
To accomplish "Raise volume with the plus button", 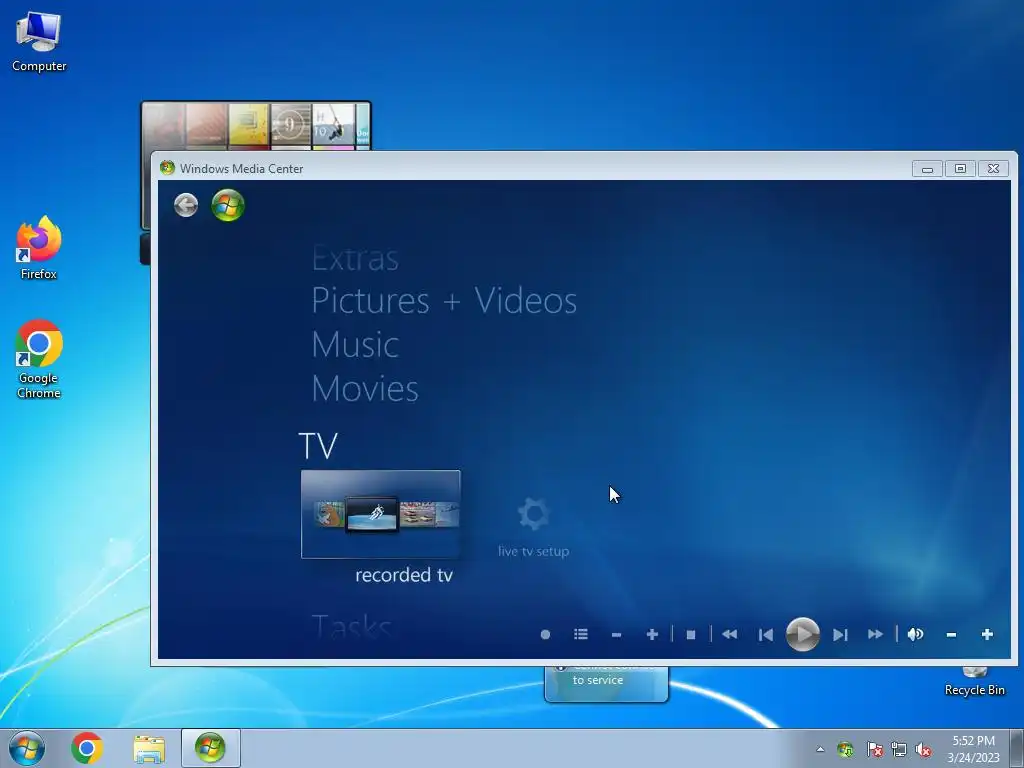I will pos(987,634).
